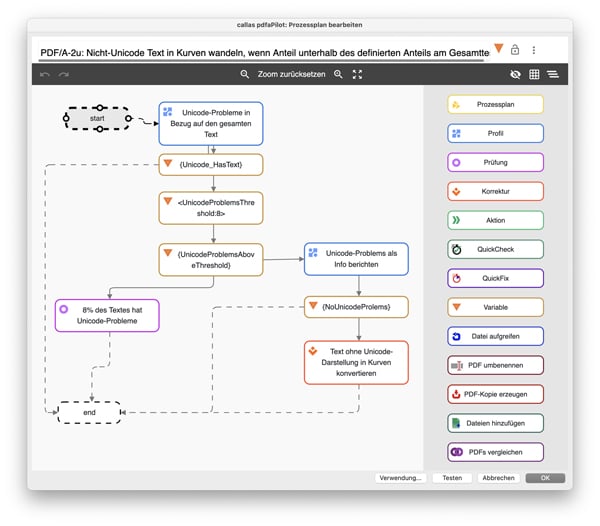Click Zoom zurücksetzen in toolbar
Image resolution: width=600 pixels, height=526 pixels.
pyautogui.click(x=292, y=74)
